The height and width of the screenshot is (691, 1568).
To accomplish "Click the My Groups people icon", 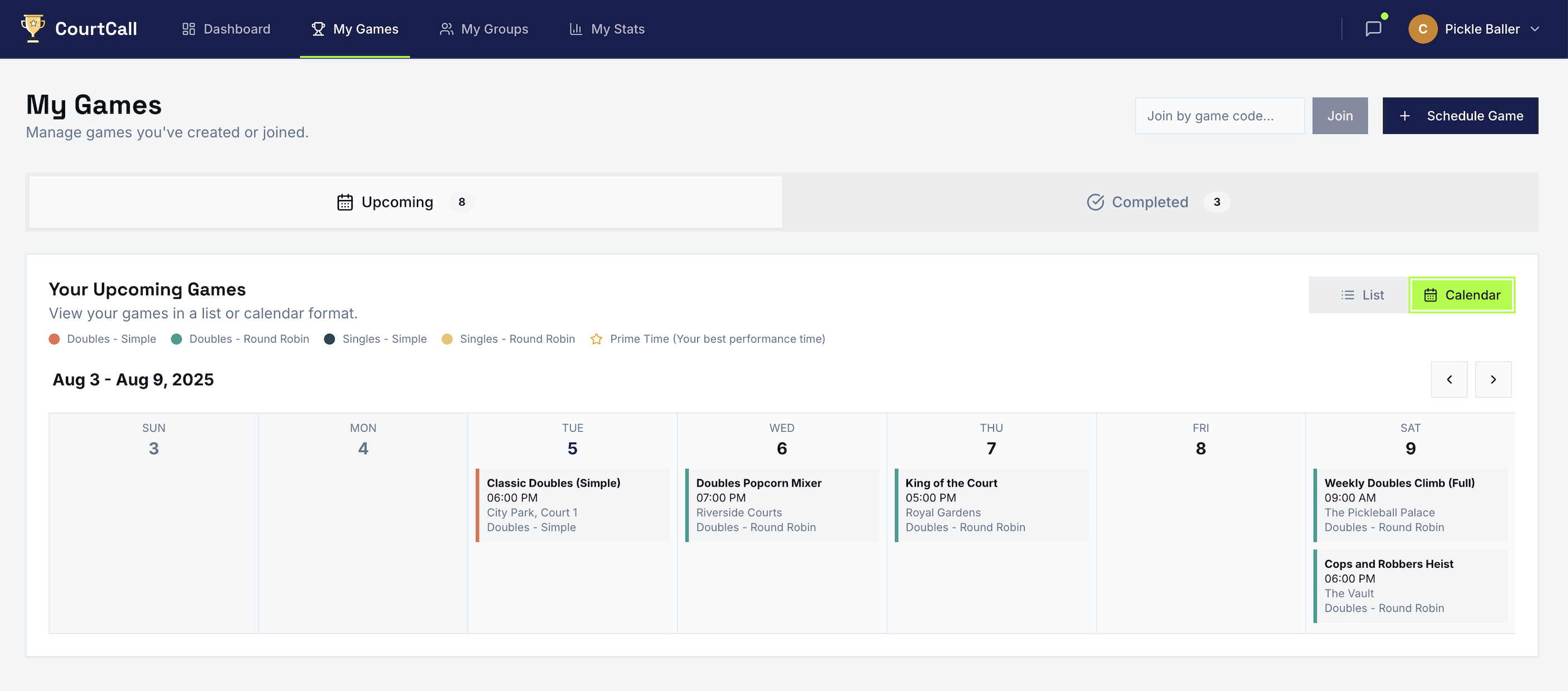I will [x=446, y=28].
